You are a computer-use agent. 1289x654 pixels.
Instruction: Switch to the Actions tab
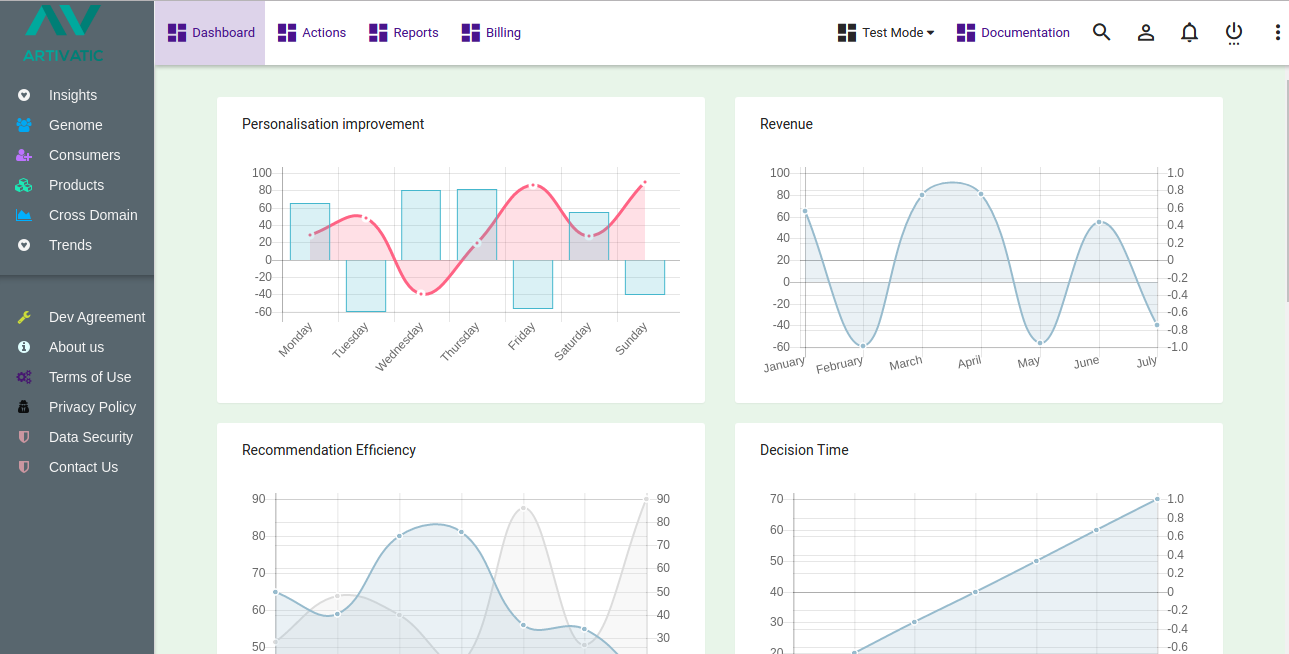(x=311, y=33)
